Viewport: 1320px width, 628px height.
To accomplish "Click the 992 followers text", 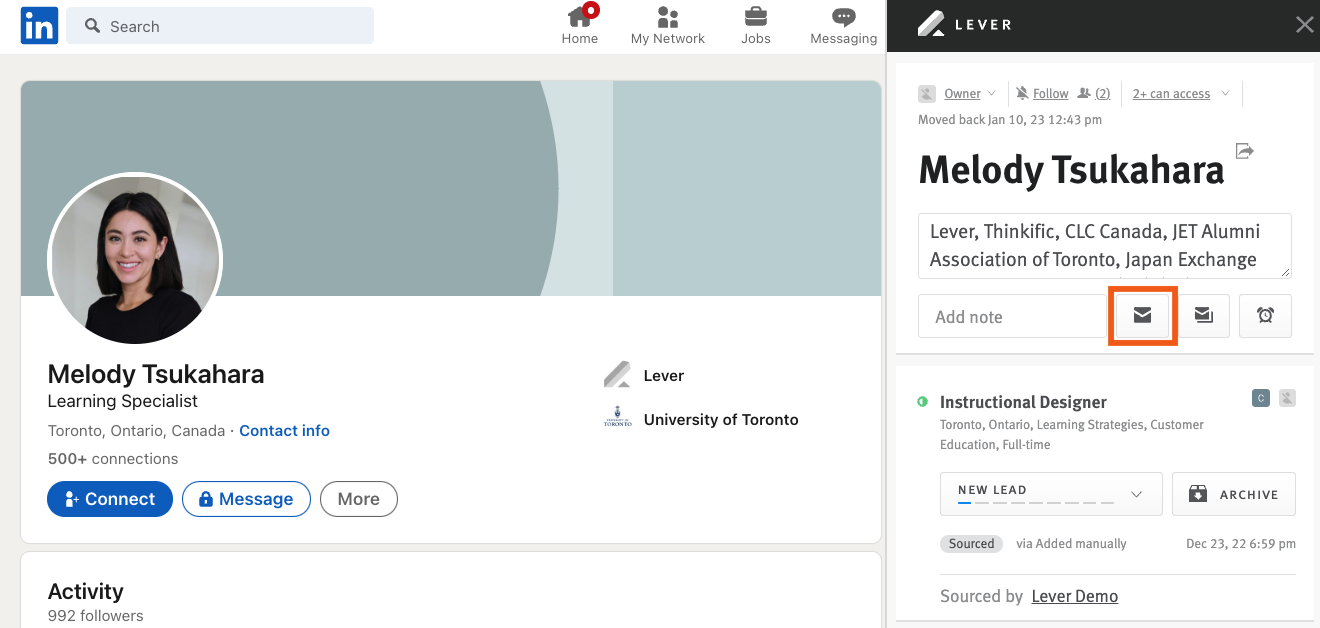I will click(x=95, y=616).
